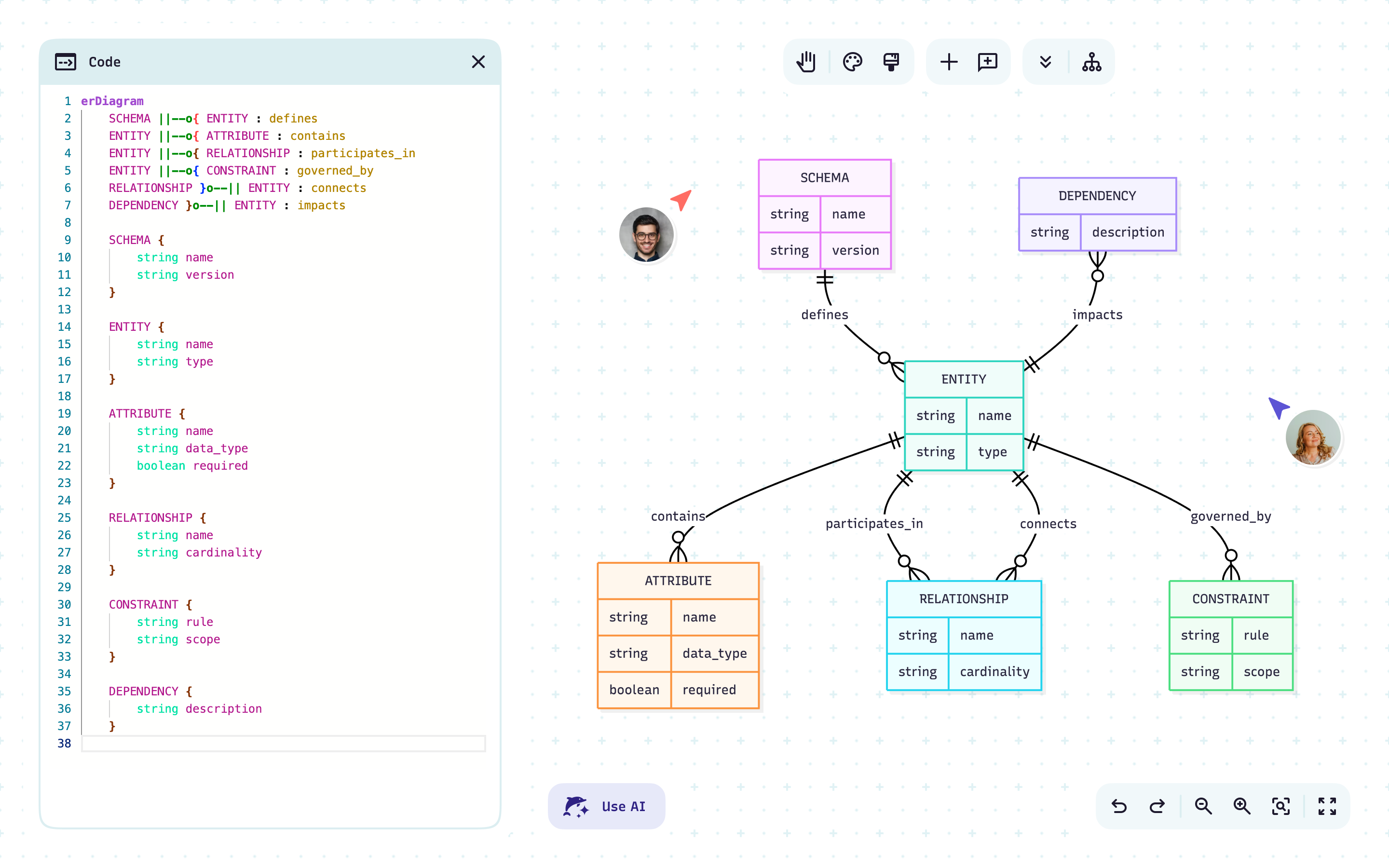
Task: Click the plus icon to add an element
Action: click(x=949, y=61)
